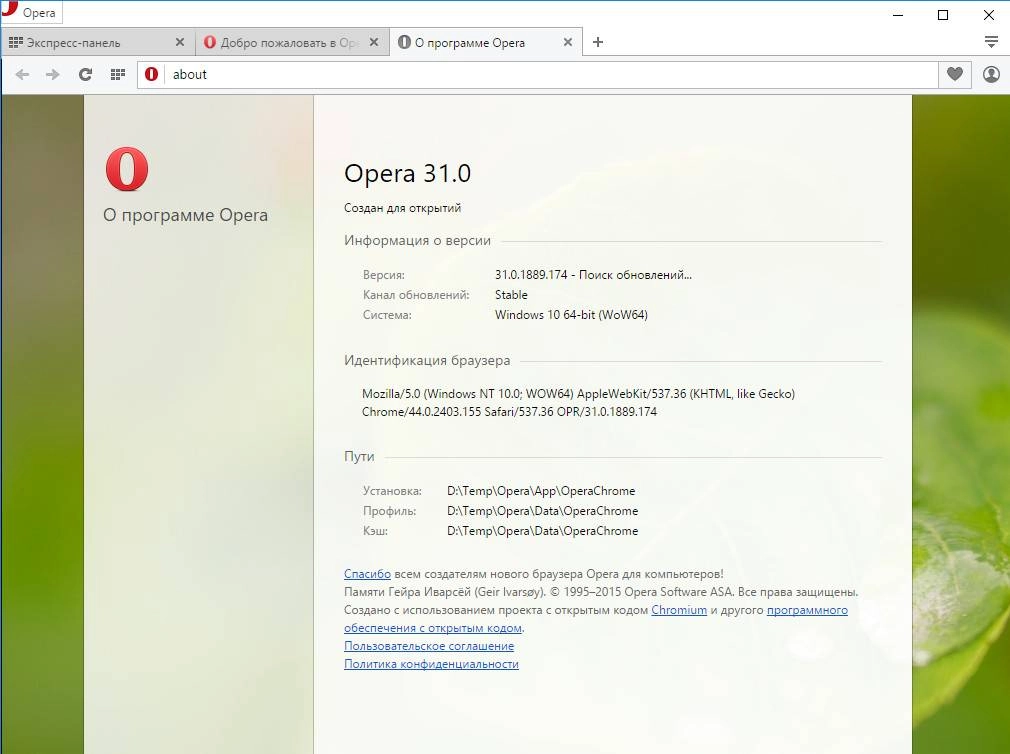Go forward using the forward arrow
1010x754 pixels.
pos(53,75)
